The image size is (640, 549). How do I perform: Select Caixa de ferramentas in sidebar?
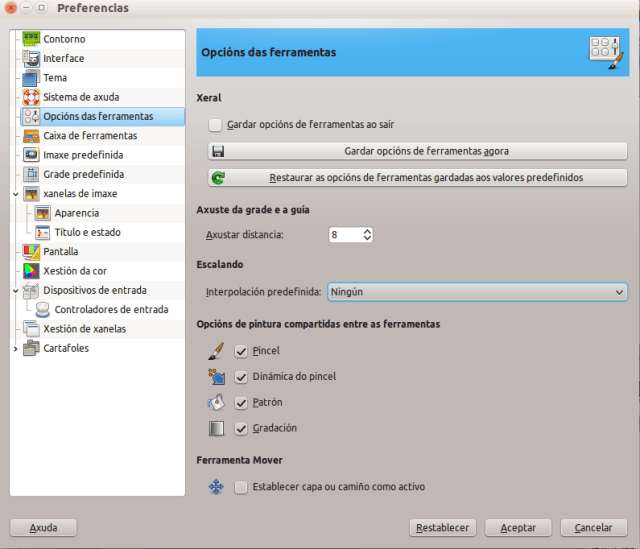click(x=90, y=136)
